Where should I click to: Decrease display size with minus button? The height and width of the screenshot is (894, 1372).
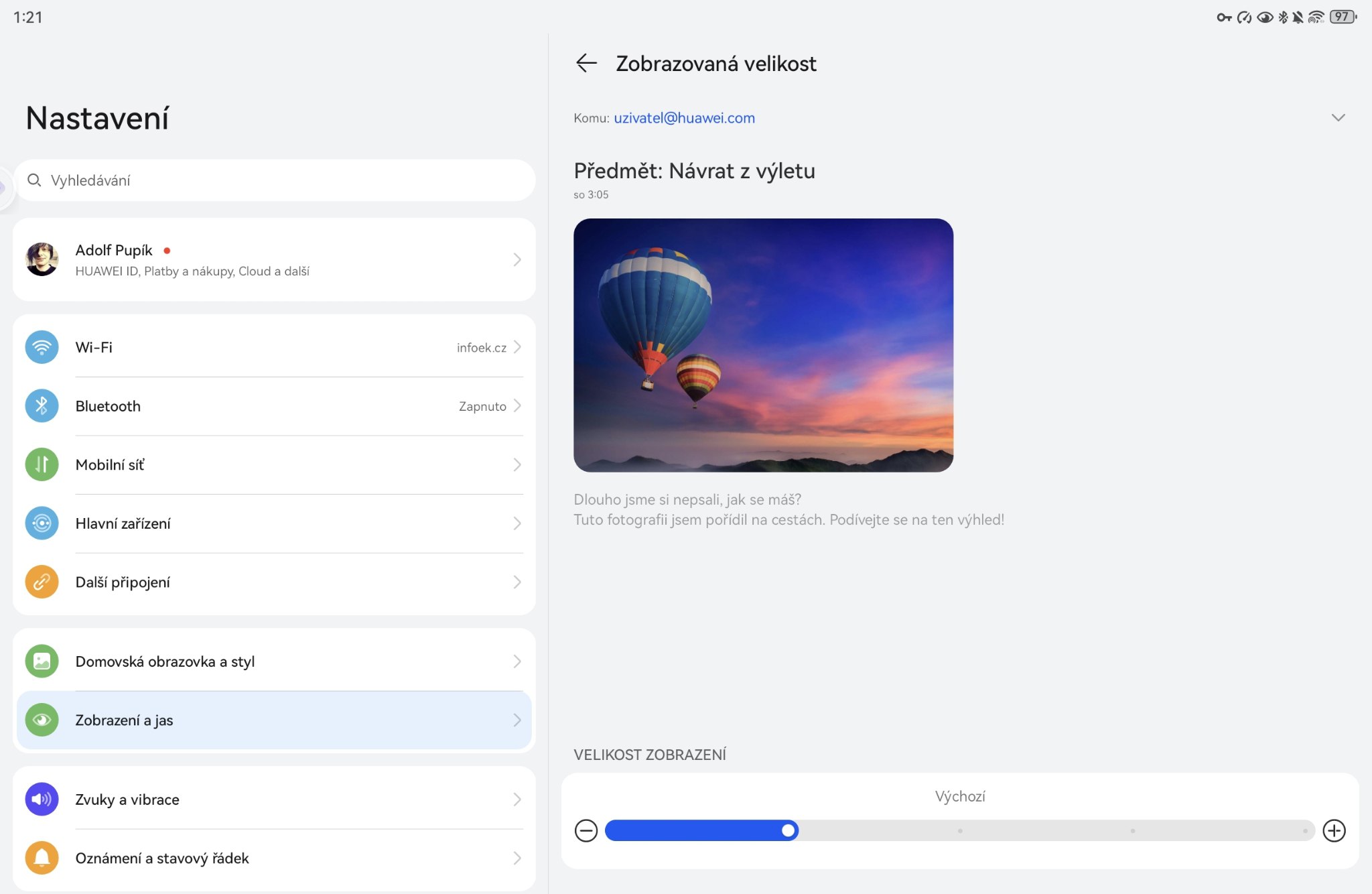[586, 831]
